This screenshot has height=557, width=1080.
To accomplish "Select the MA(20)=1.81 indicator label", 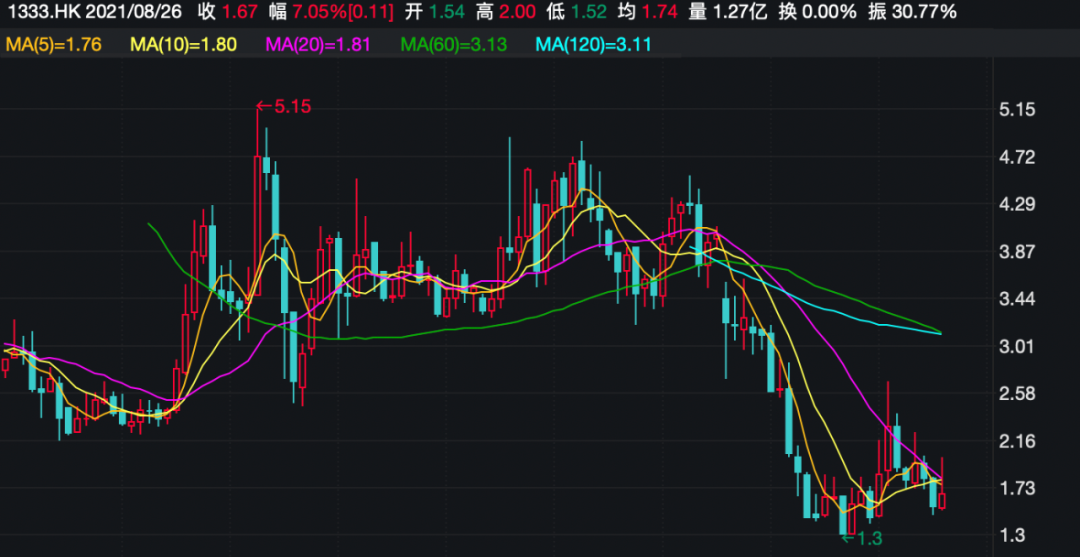I will [318, 45].
